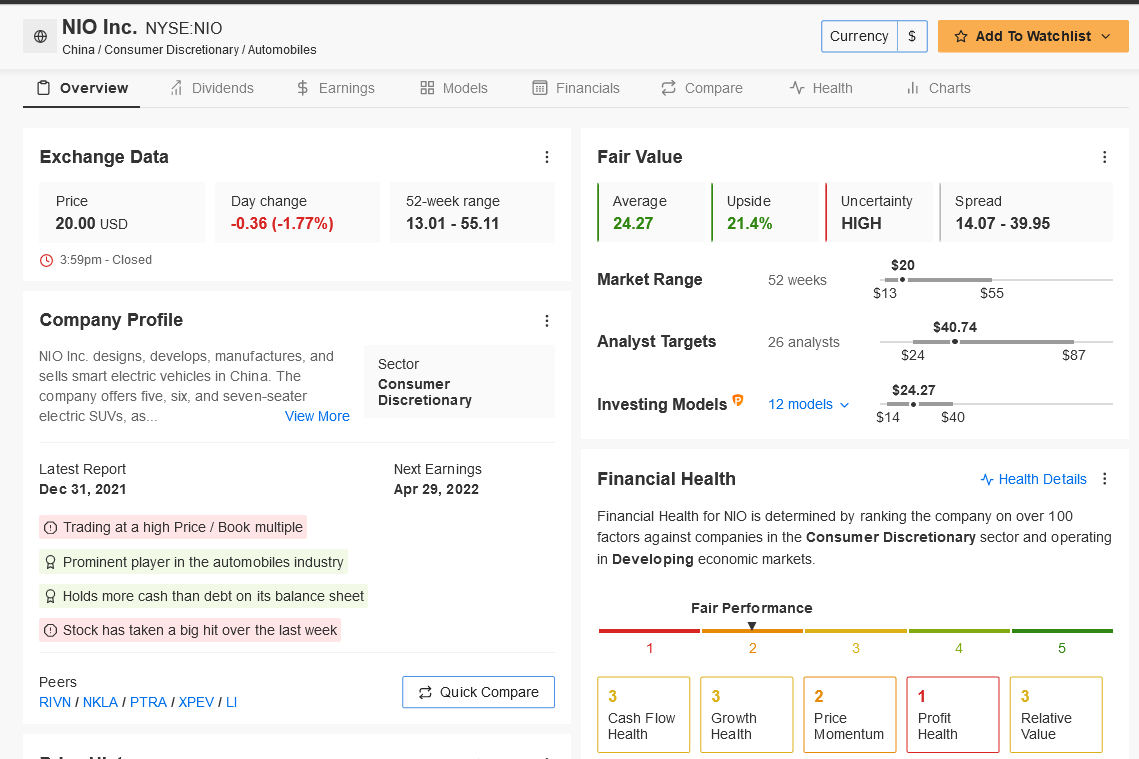The width and height of the screenshot is (1139, 759).
Task: Click the Charts bar icon
Action: pos(912,88)
